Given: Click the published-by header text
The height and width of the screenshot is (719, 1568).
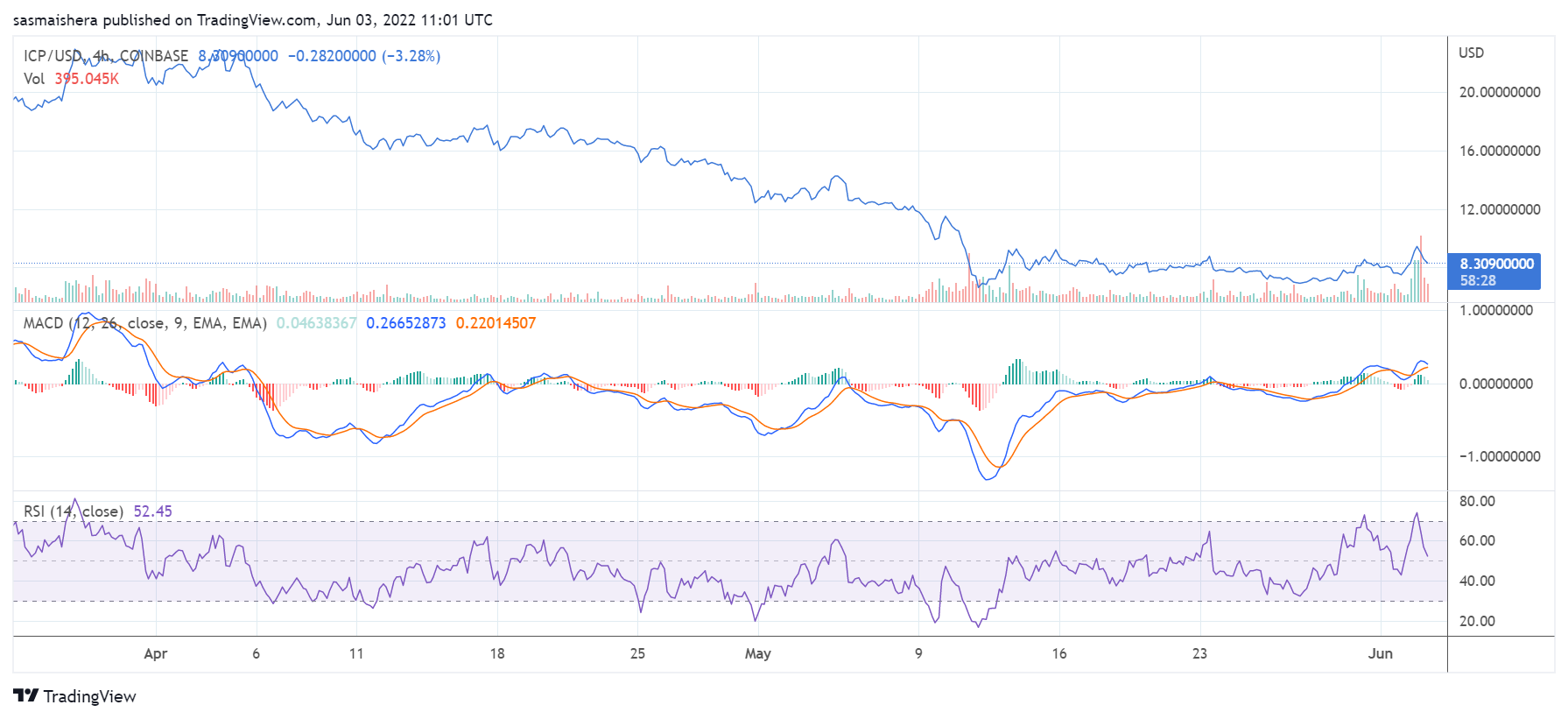Looking at the screenshot, I should [x=253, y=20].
